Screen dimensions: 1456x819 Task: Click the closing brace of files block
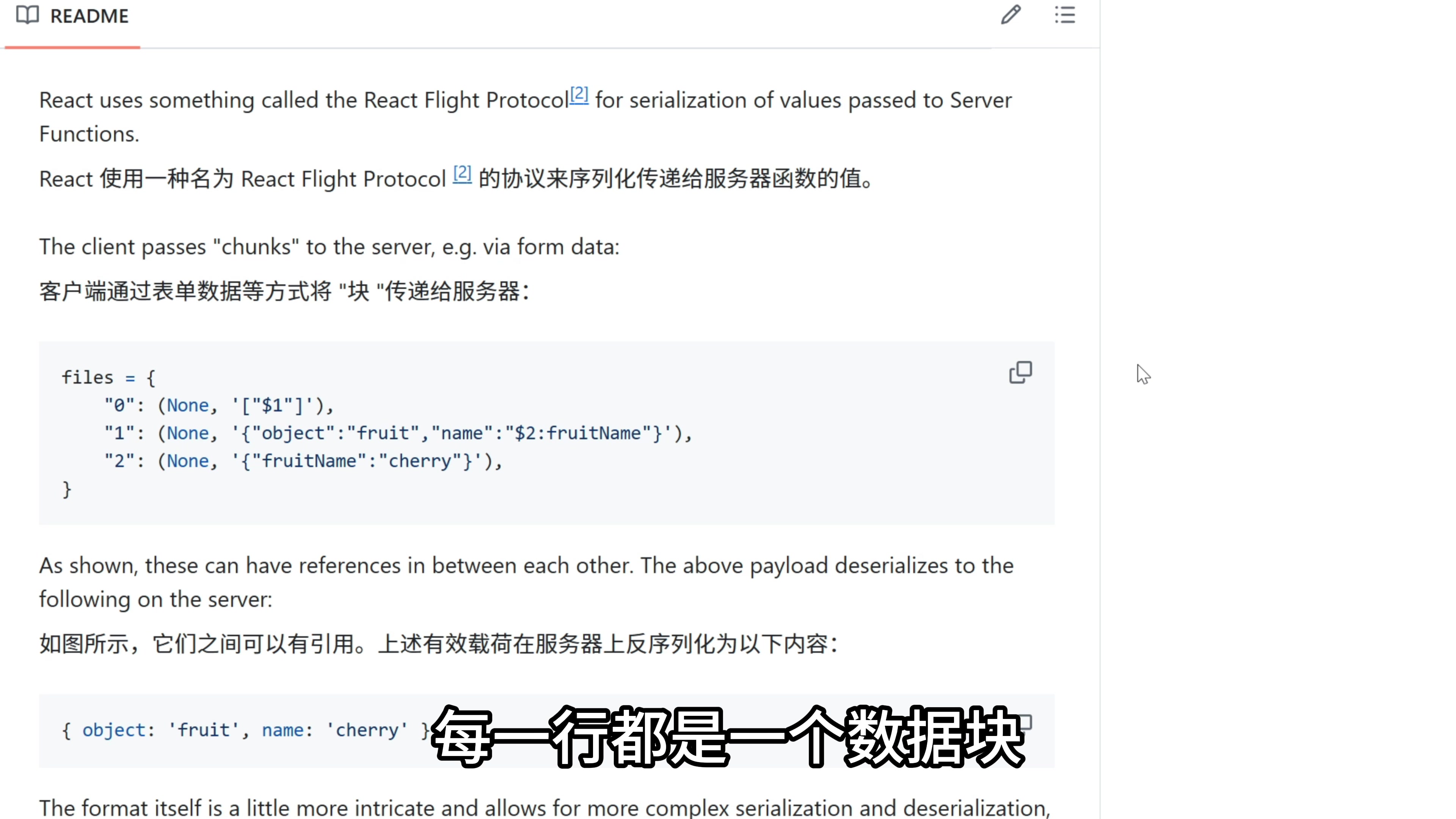(67, 489)
